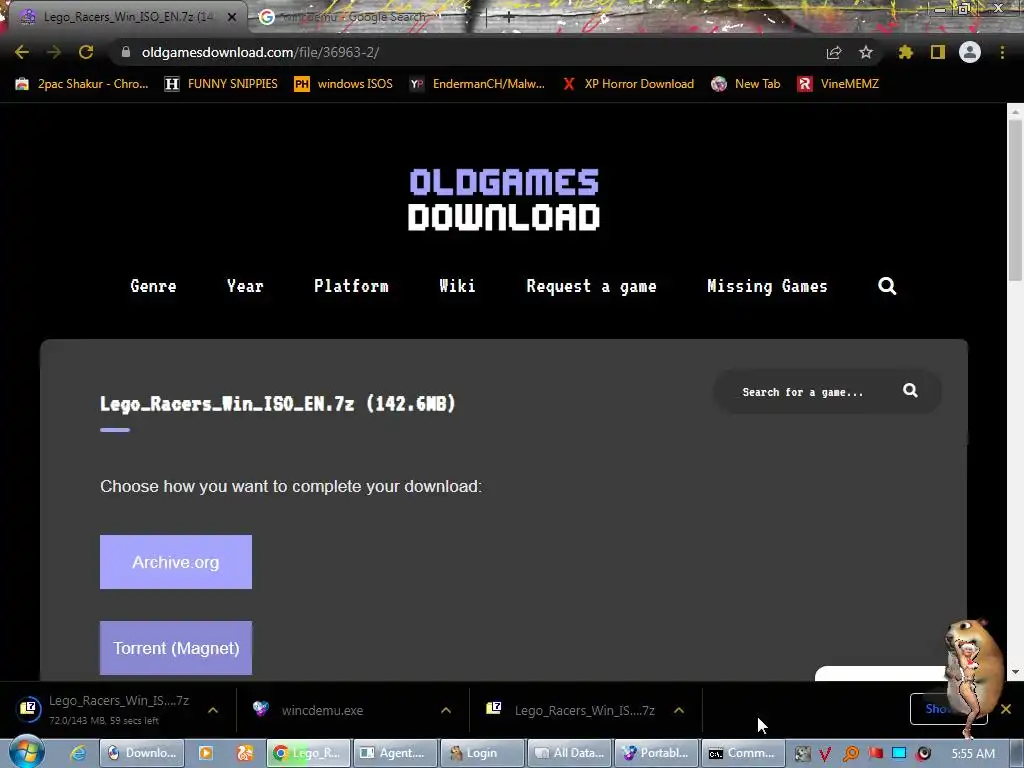Open the Portabl... taskbar window
The height and width of the screenshot is (768, 1024).
point(656,753)
